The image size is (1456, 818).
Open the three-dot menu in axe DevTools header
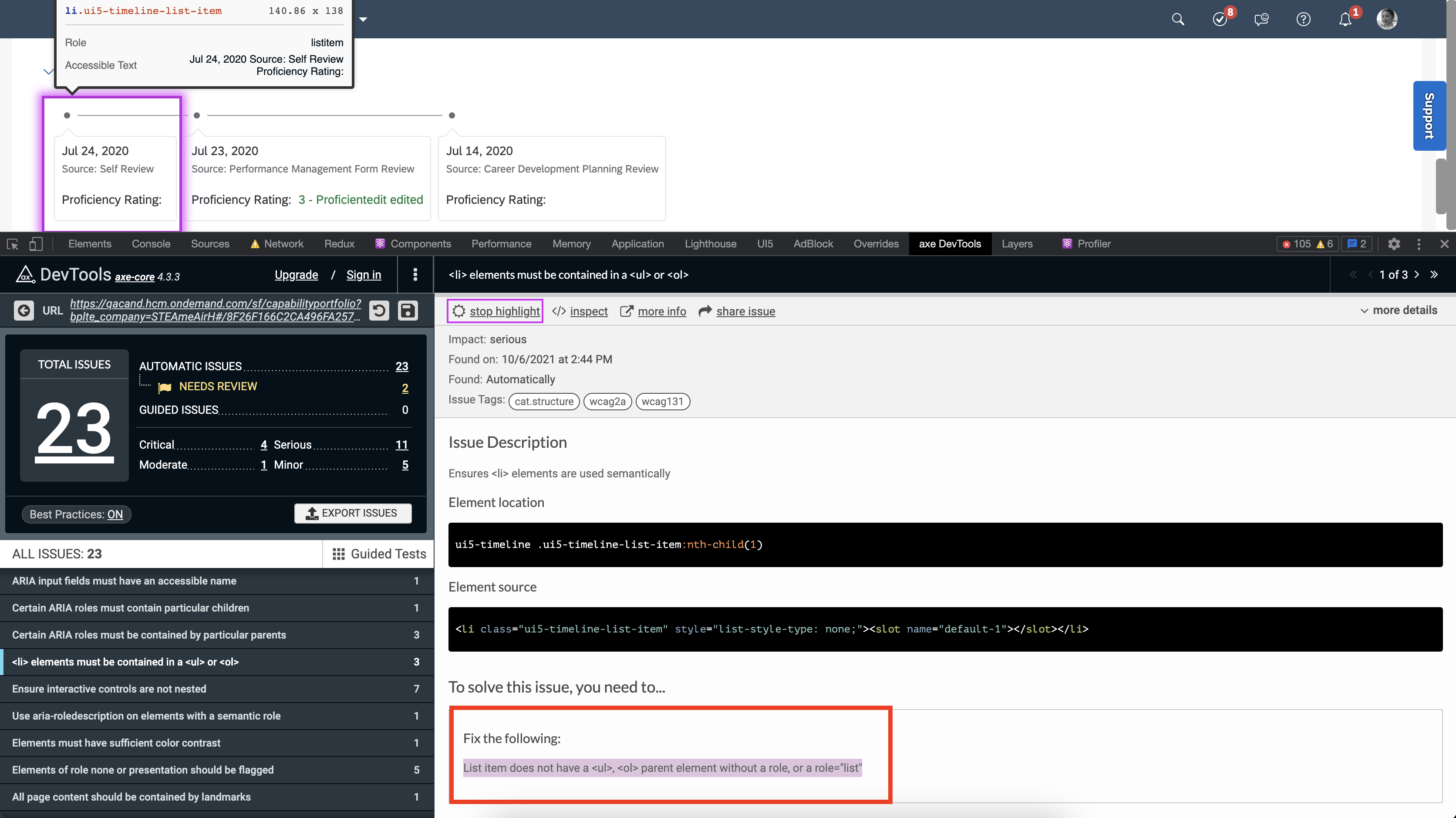(x=415, y=275)
